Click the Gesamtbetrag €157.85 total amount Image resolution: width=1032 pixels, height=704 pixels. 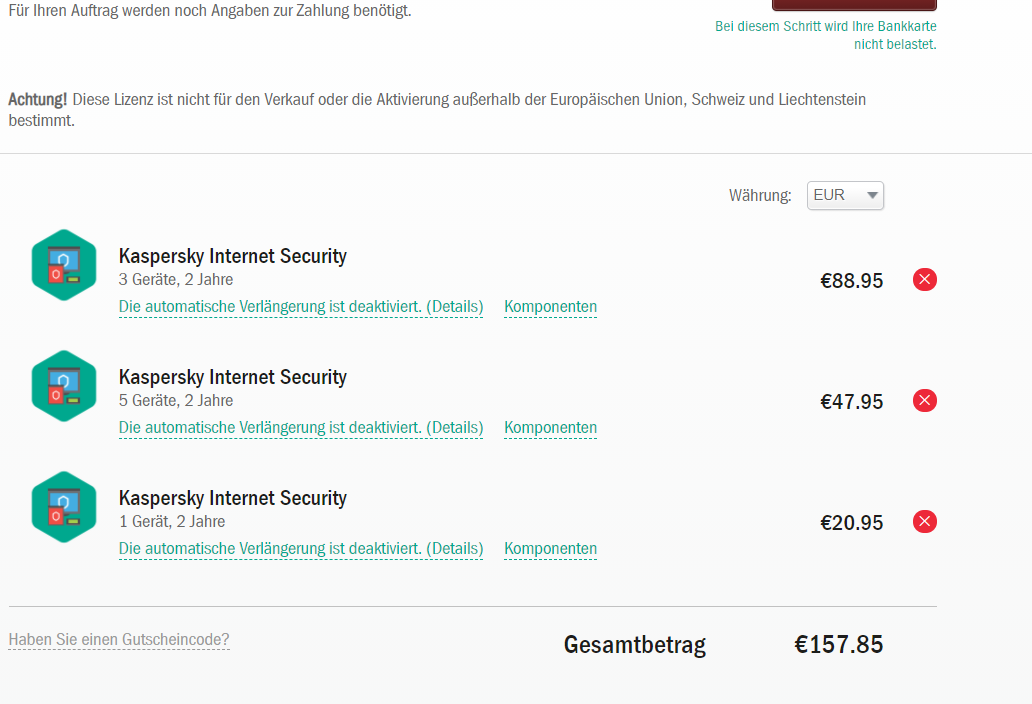point(838,644)
